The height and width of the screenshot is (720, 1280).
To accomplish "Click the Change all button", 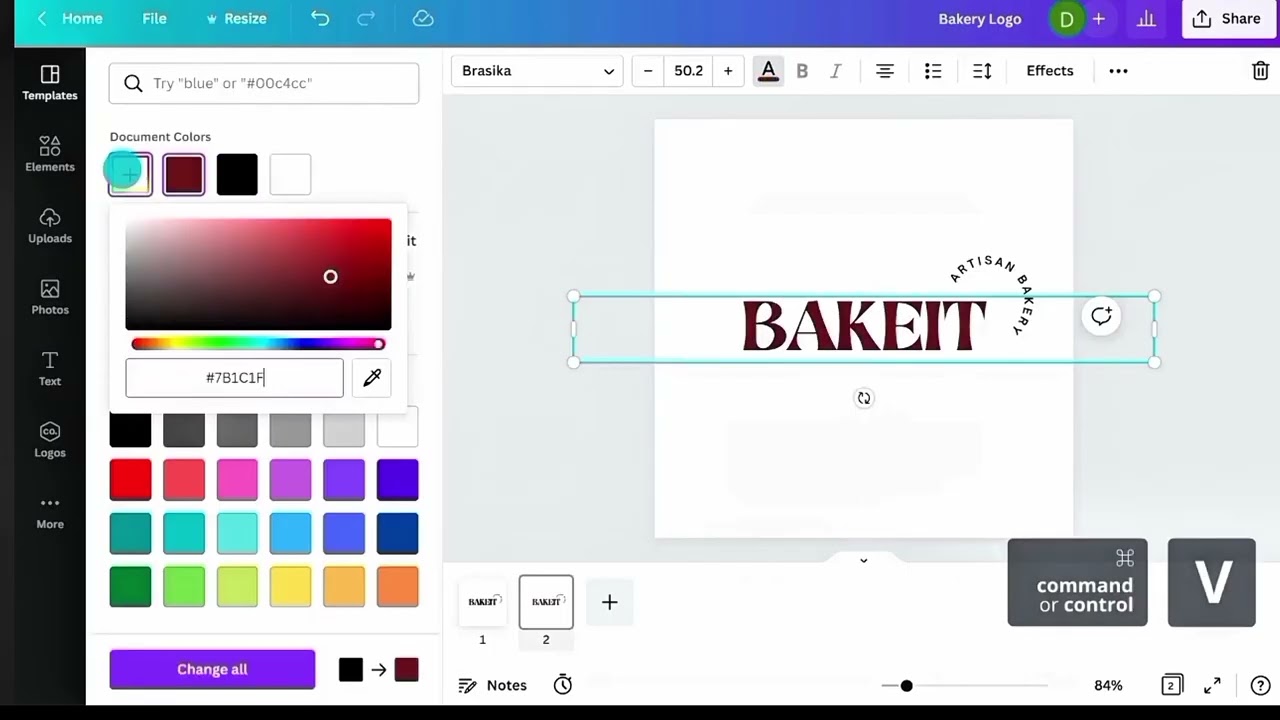I will point(212,669).
